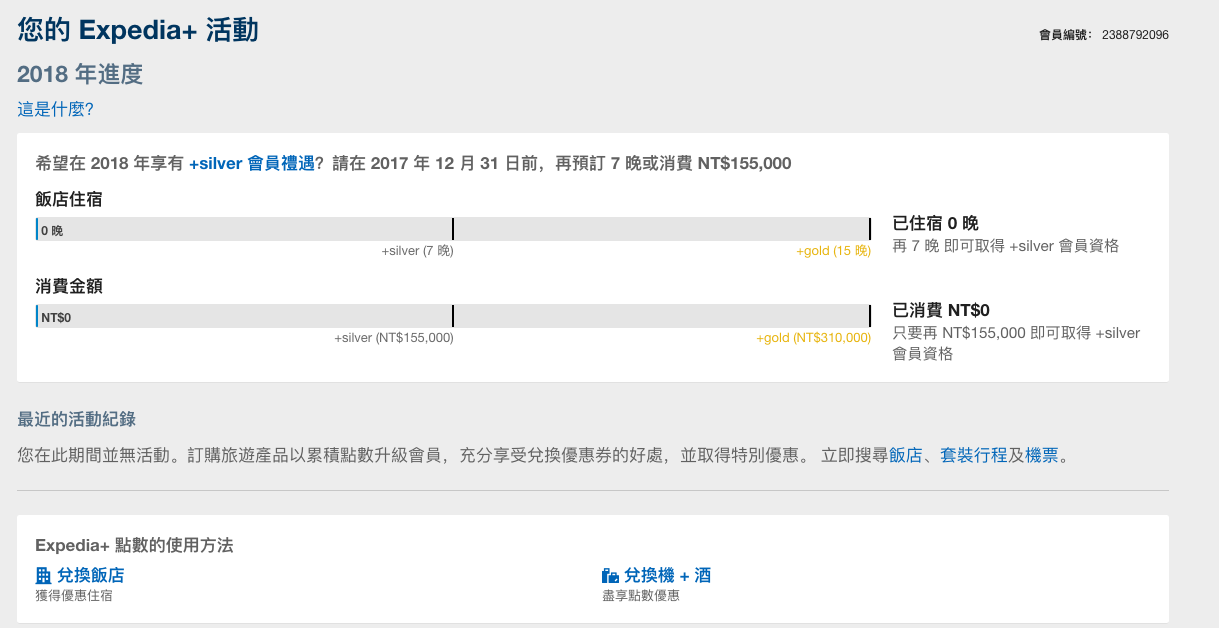The image size is (1219, 628).
Task: Click the 已住宿 0 晚 status text
Action: 935,223
